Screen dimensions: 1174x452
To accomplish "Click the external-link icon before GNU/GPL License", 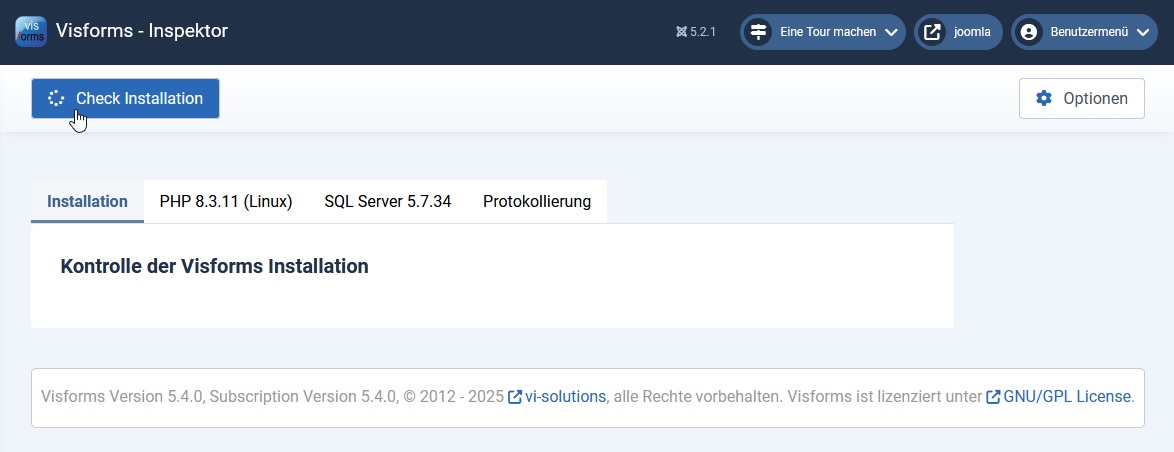I will [x=993, y=397].
